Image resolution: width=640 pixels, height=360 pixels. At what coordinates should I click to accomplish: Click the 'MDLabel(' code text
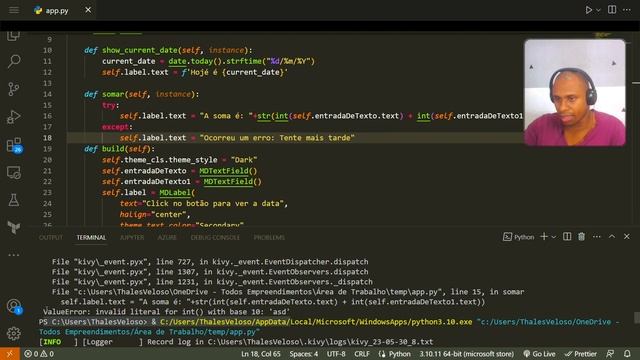(177, 193)
